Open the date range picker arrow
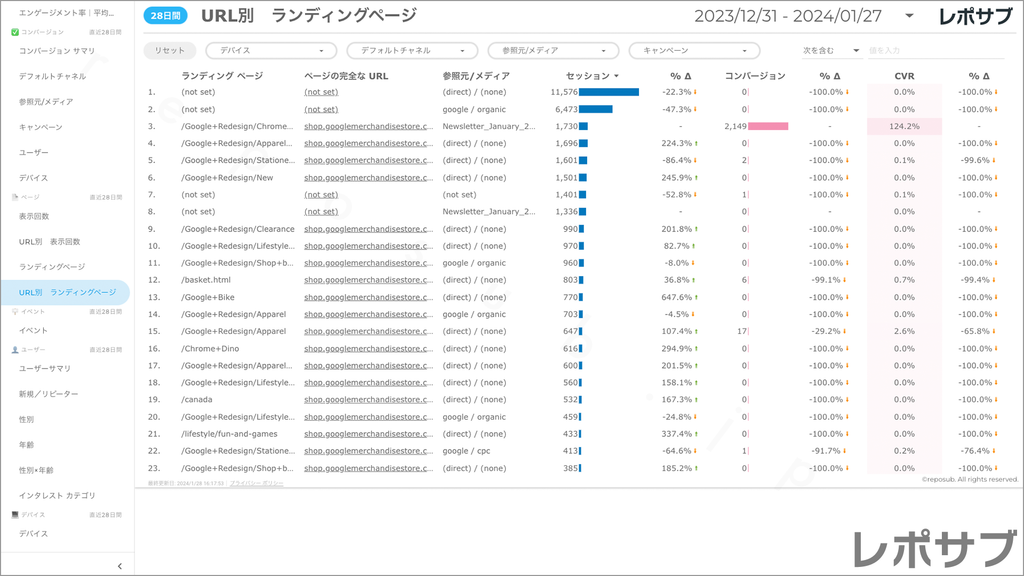The height and width of the screenshot is (576, 1024). pos(908,16)
